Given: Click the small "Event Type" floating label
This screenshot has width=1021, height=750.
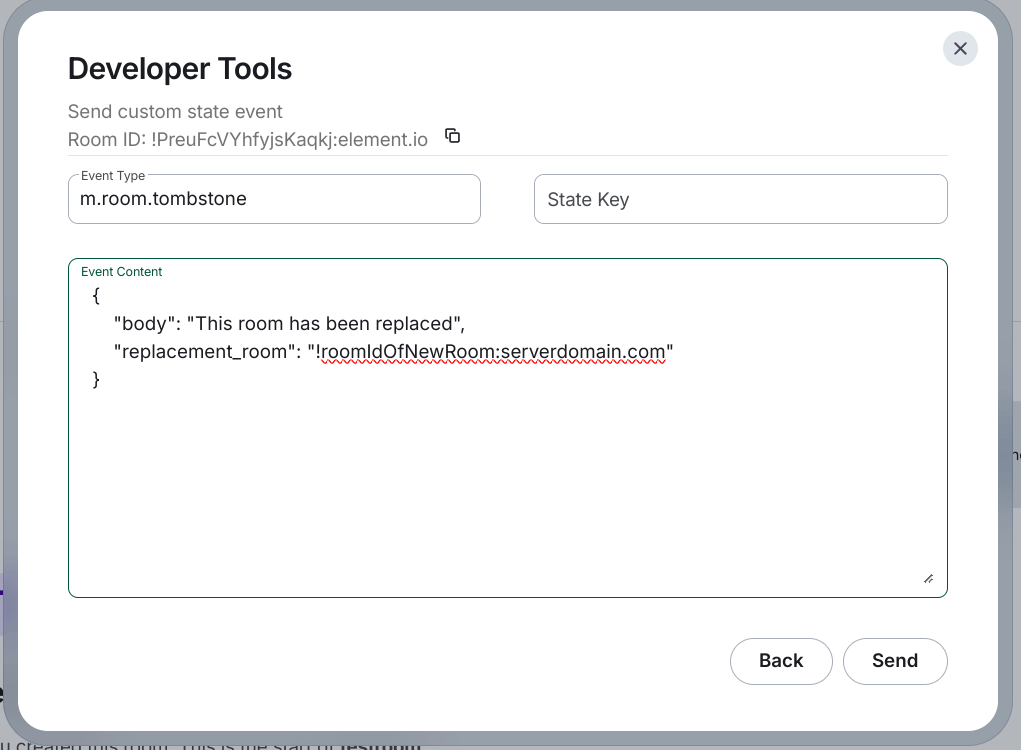Looking at the screenshot, I should click(113, 176).
